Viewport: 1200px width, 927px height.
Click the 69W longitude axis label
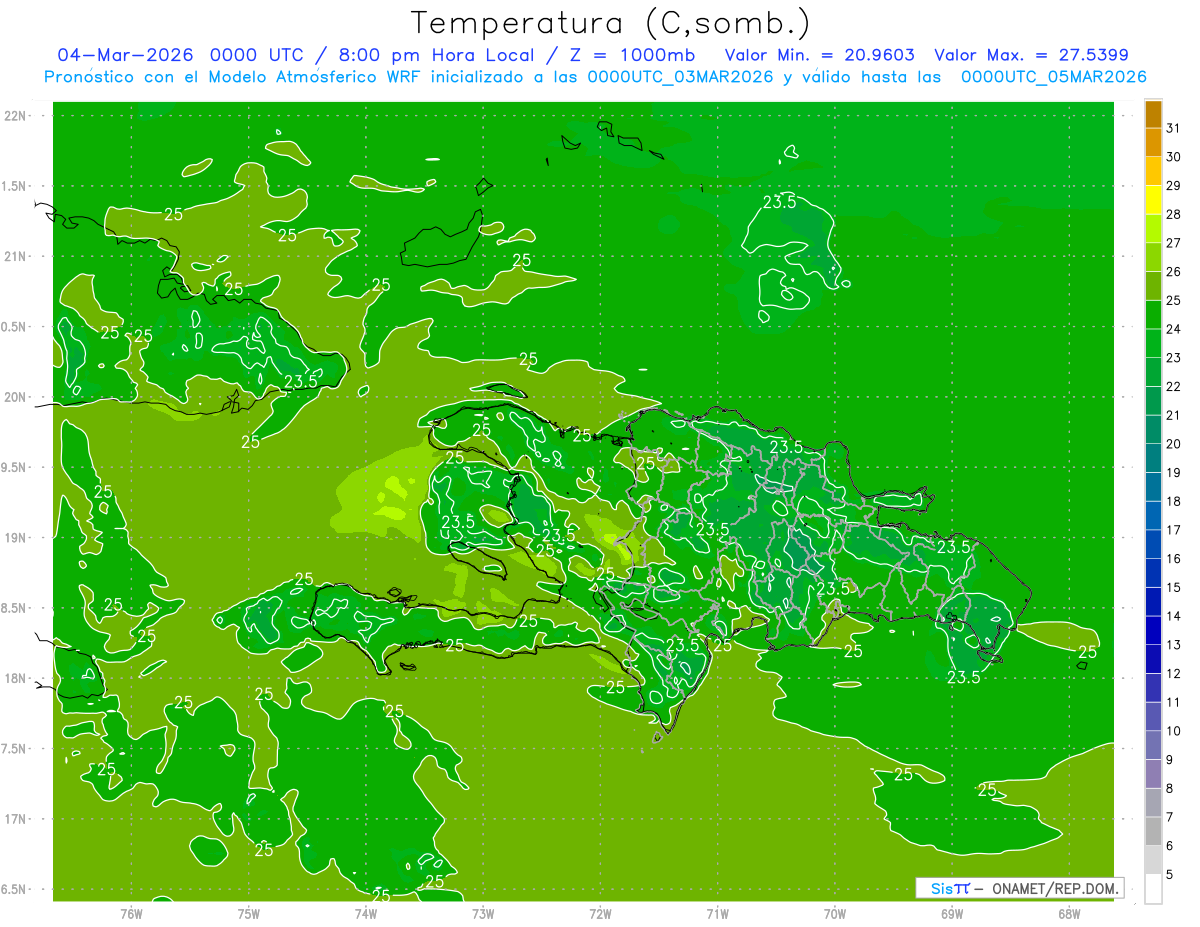(x=952, y=913)
